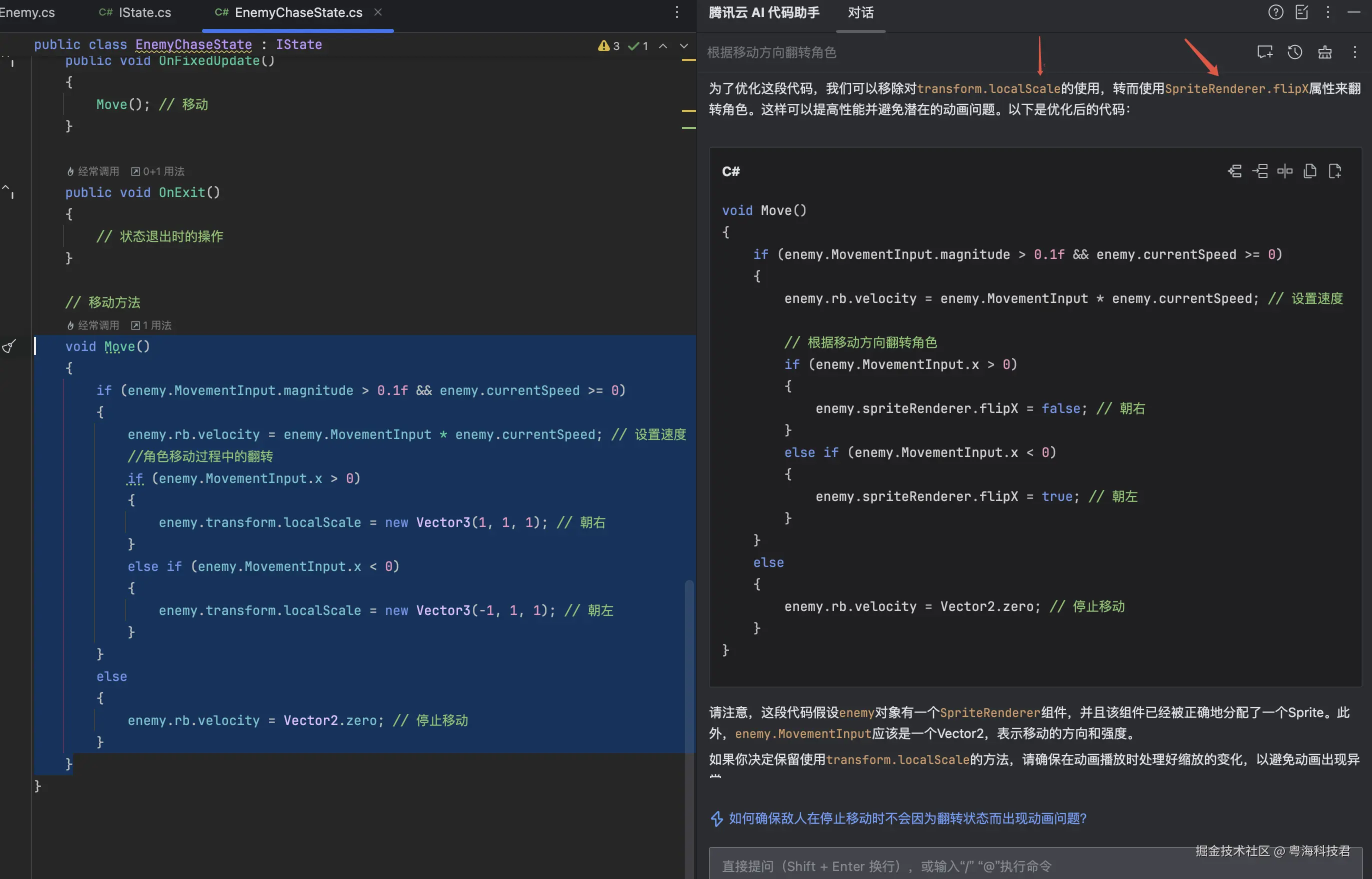This screenshot has width=1372, height=879.
Task: Go to next highlighted problem arrow
Action: (x=683, y=46)
